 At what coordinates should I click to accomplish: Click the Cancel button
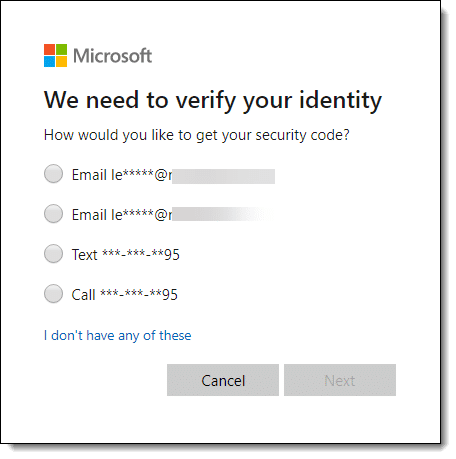(223, 380)
